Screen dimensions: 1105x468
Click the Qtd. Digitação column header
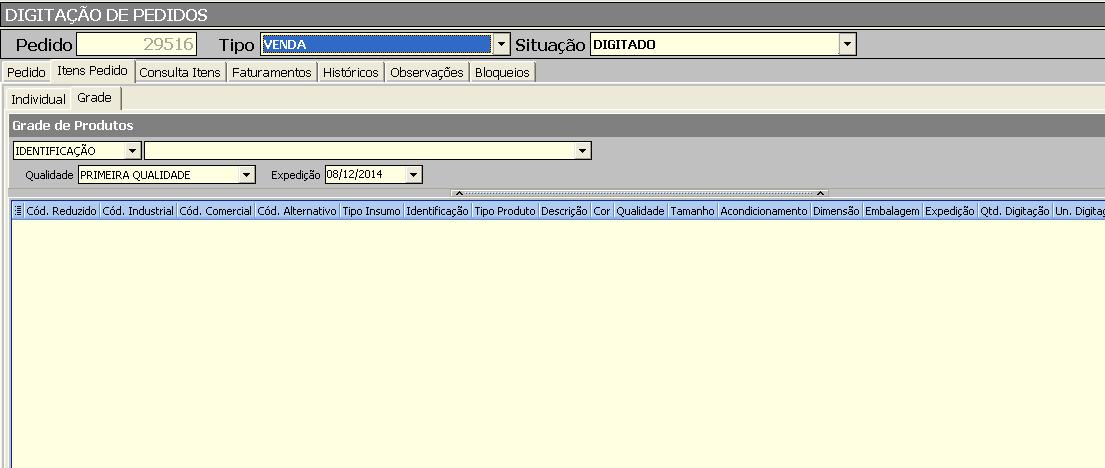click(1014, 212)
